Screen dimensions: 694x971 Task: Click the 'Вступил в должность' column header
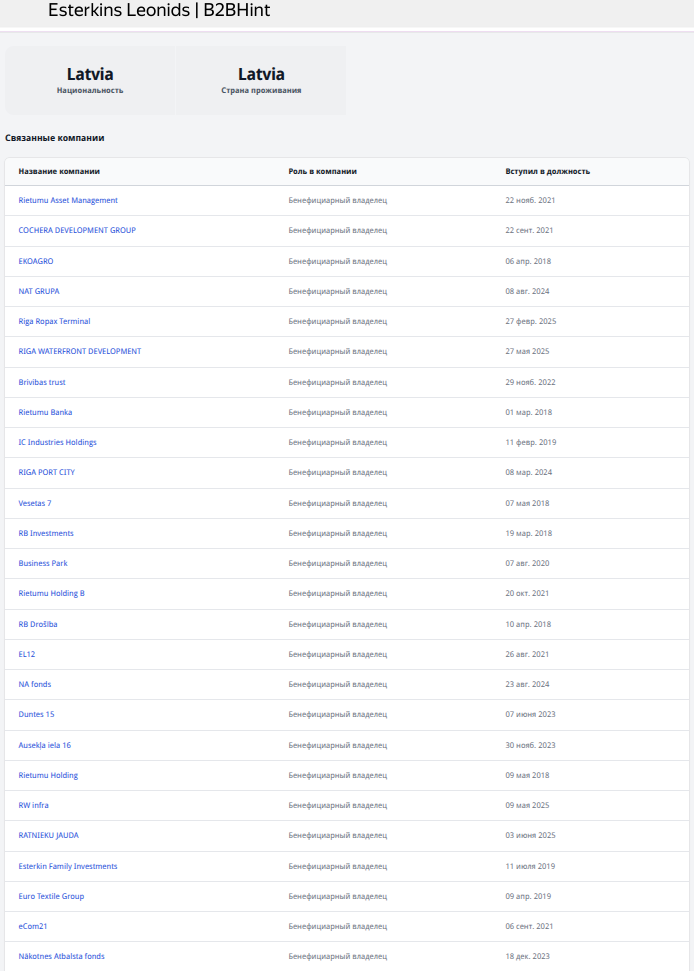[x=547, y=171]
